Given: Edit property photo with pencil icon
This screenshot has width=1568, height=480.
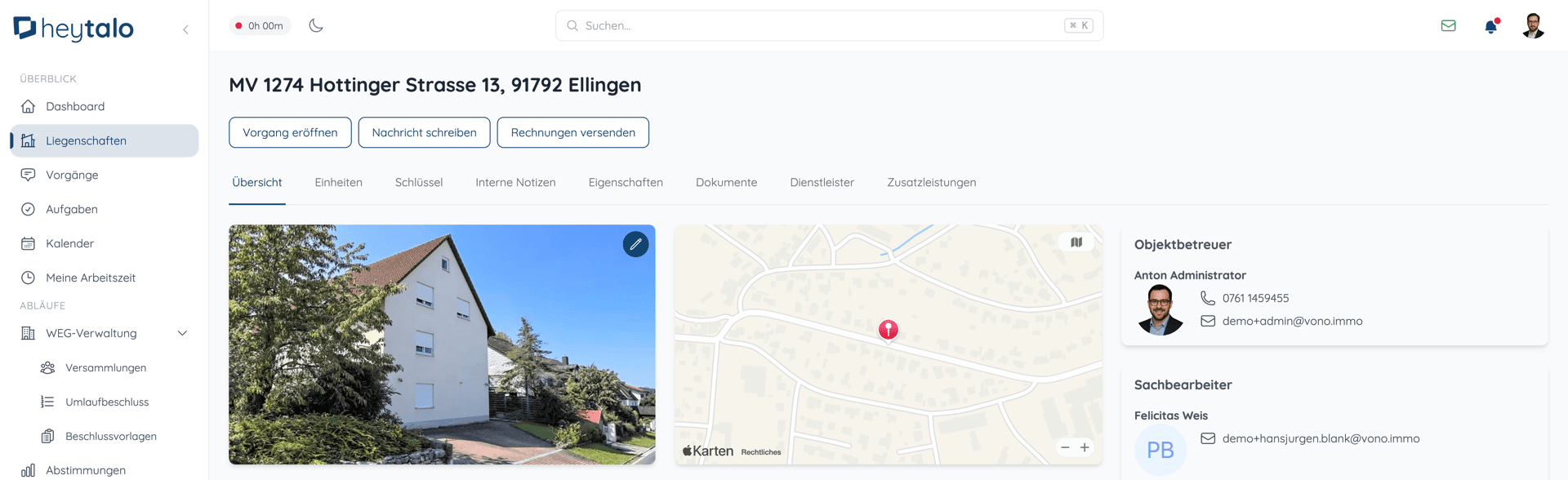Looking at the screenshot, I should pyautogui.click(x=635, y=245).
